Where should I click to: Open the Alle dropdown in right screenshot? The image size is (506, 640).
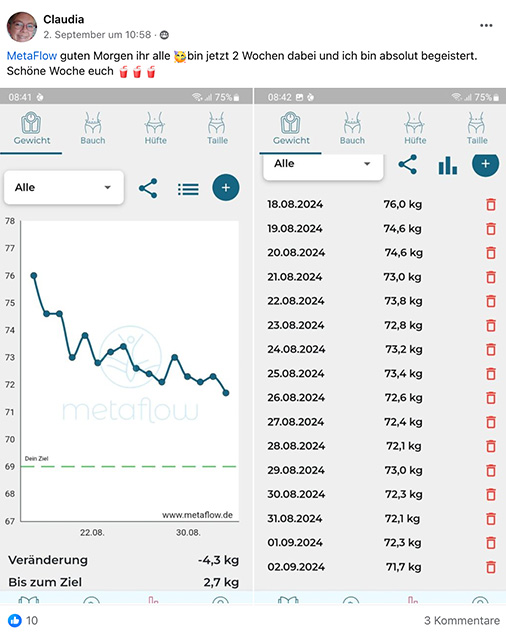[x=323, y=165]
